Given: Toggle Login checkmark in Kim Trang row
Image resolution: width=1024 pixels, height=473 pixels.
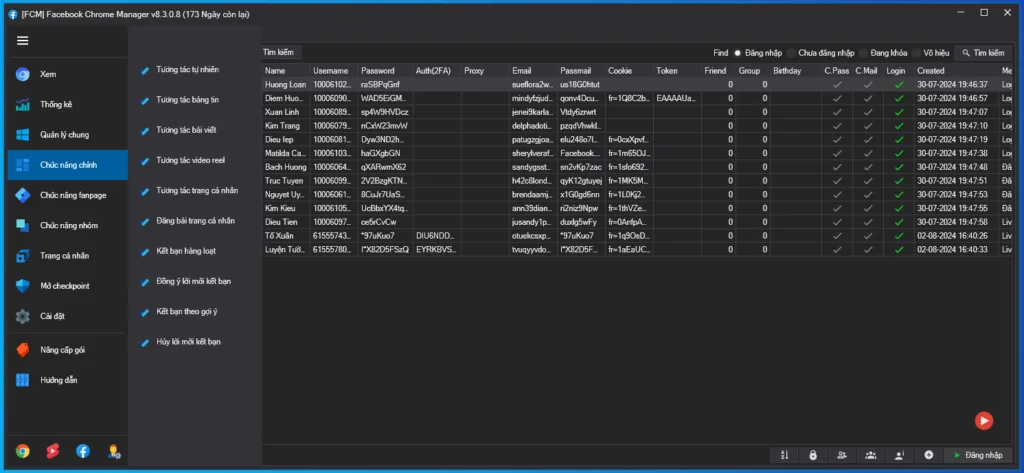Looking at the screenshot, I should click(x=899, y=125).
